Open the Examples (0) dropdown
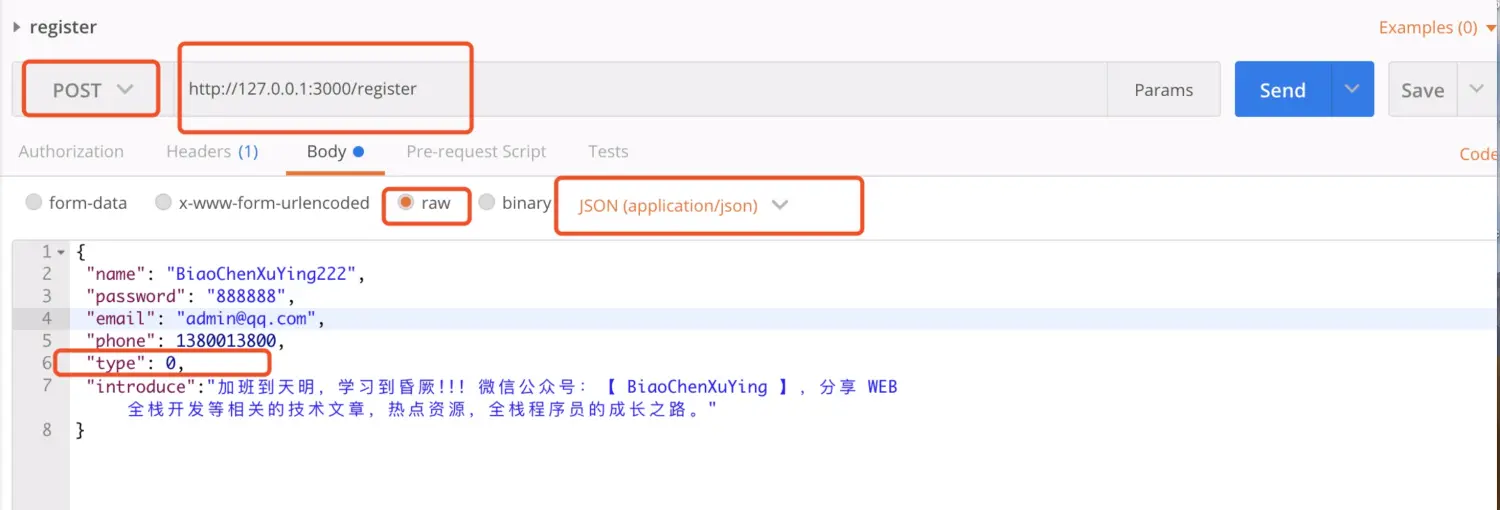Viewport: 1500px width, 510px height. (x=1437, y=27)
